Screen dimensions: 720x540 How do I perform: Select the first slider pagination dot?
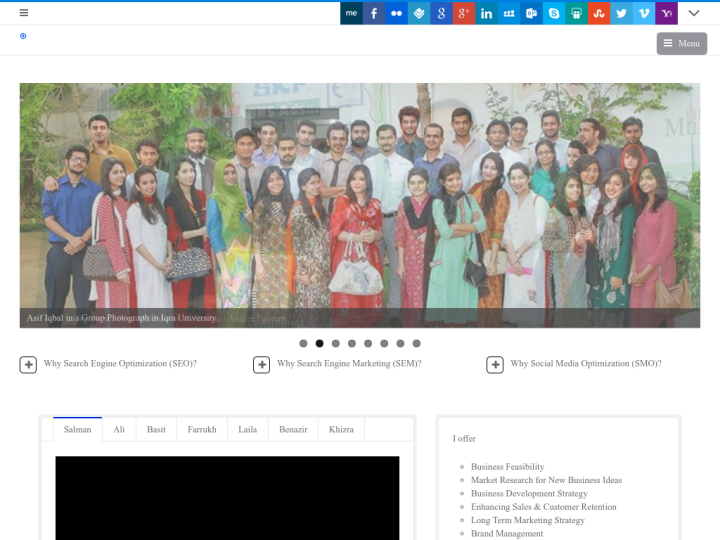[303, 343]
